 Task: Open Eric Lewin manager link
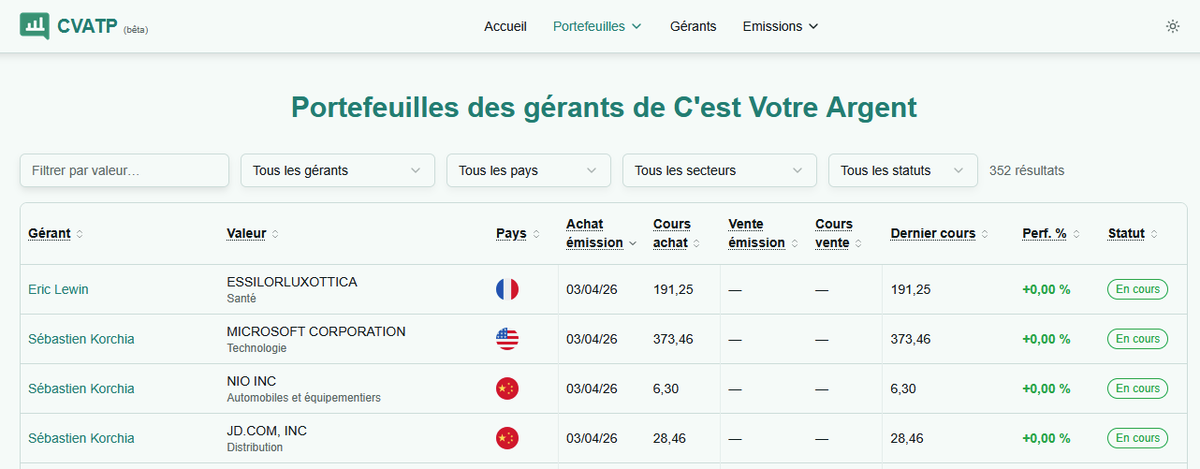click(x=58, y=290)
